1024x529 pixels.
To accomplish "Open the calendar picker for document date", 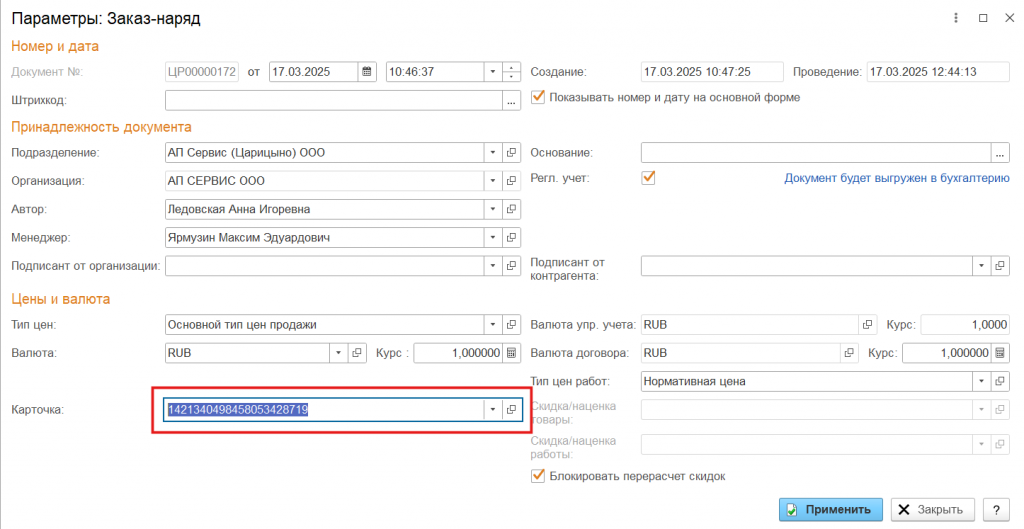I will 367,72.
